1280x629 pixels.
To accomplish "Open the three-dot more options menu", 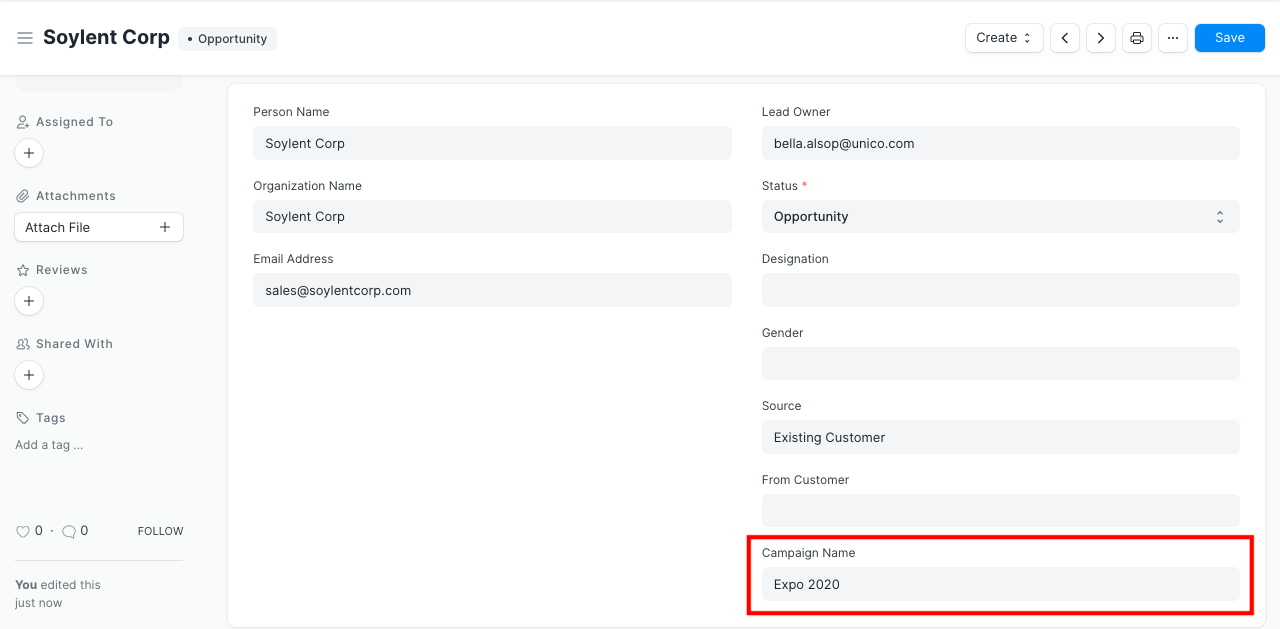I will [x=1172, y=38].
